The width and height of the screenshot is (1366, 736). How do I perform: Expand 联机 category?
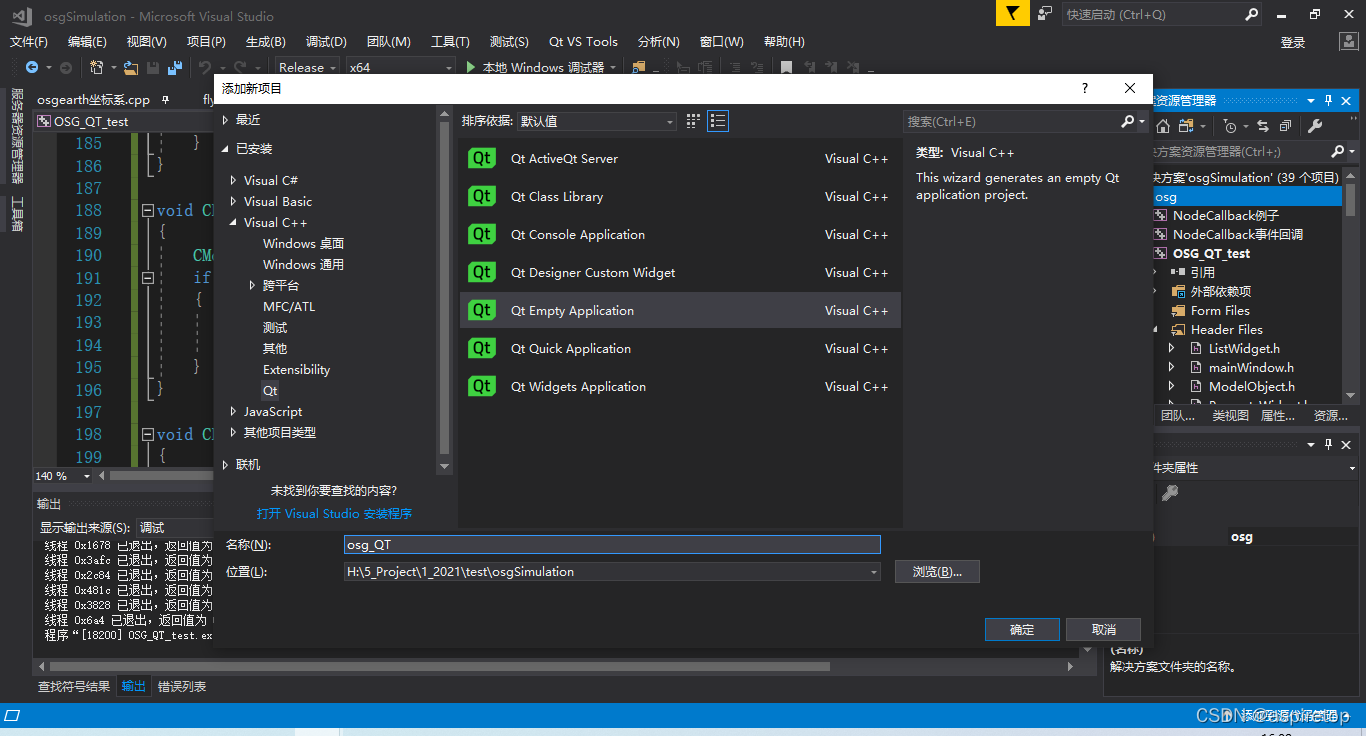(225, 465)
